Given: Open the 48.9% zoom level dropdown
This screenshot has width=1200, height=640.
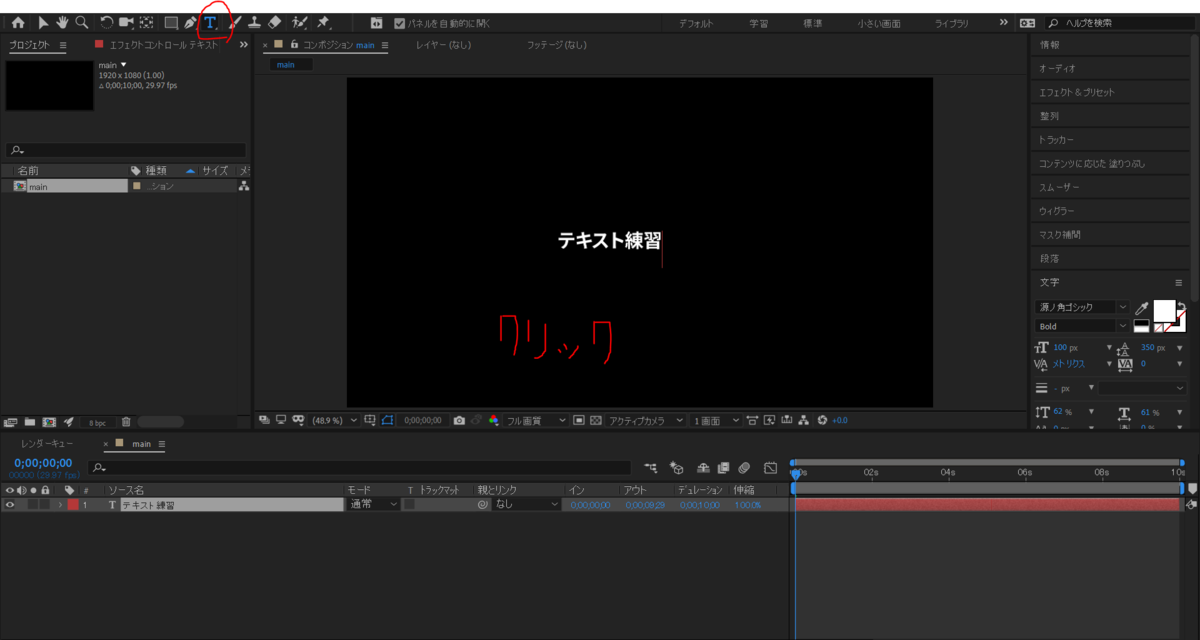Looking at the screenshot, I should pos(340,420).
